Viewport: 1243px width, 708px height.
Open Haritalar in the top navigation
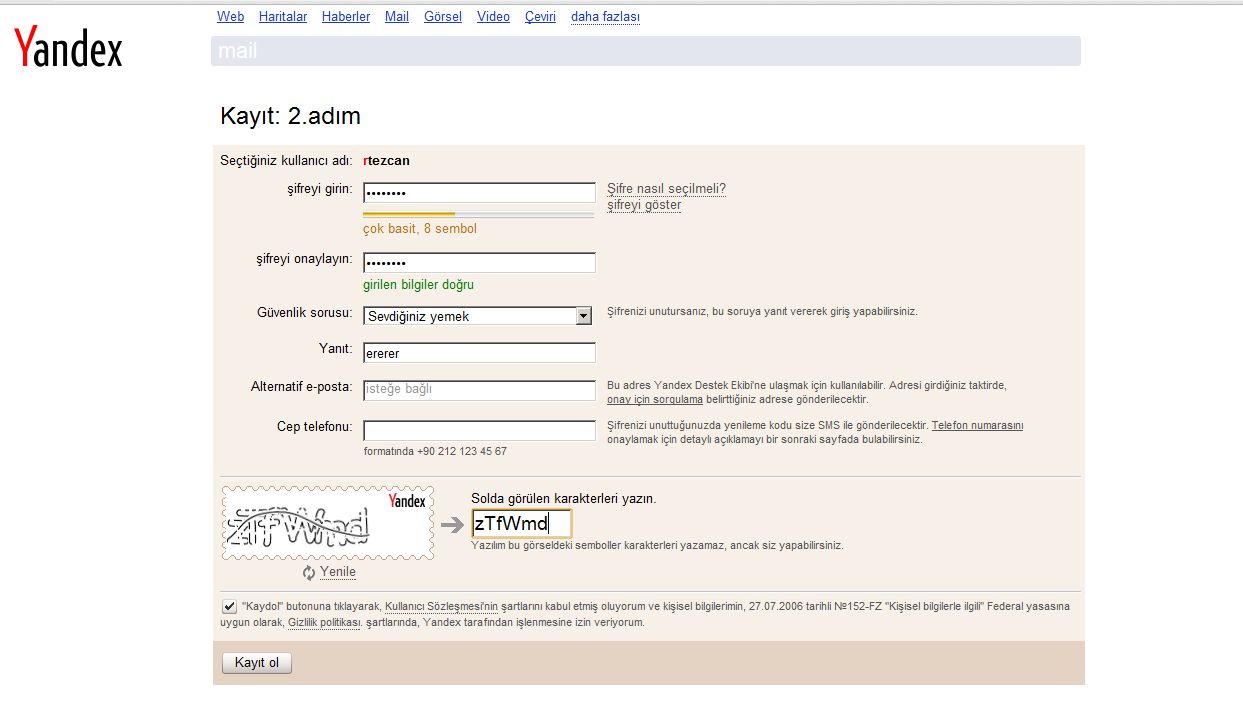coord(283,17)
